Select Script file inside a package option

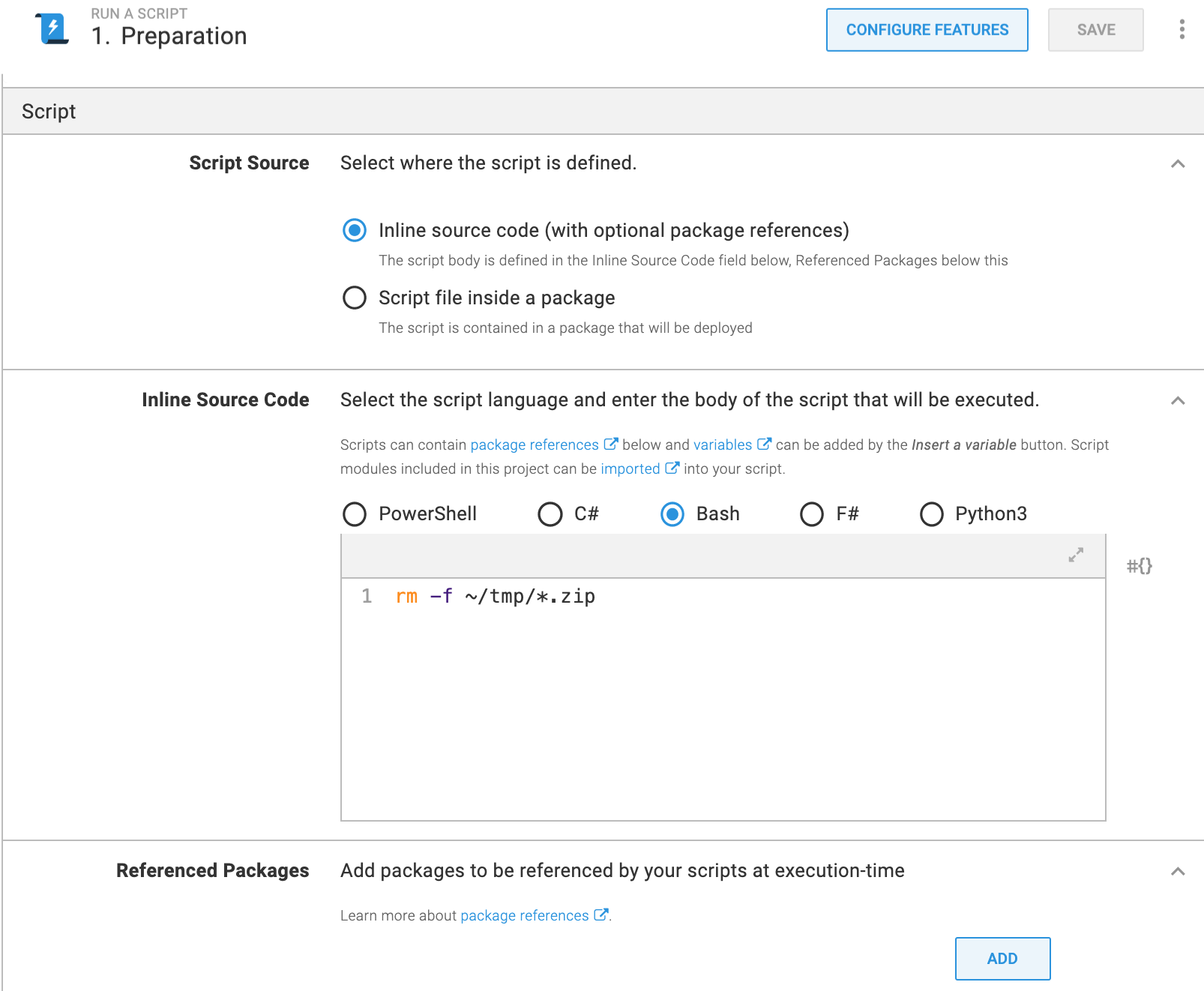[355, 298]
